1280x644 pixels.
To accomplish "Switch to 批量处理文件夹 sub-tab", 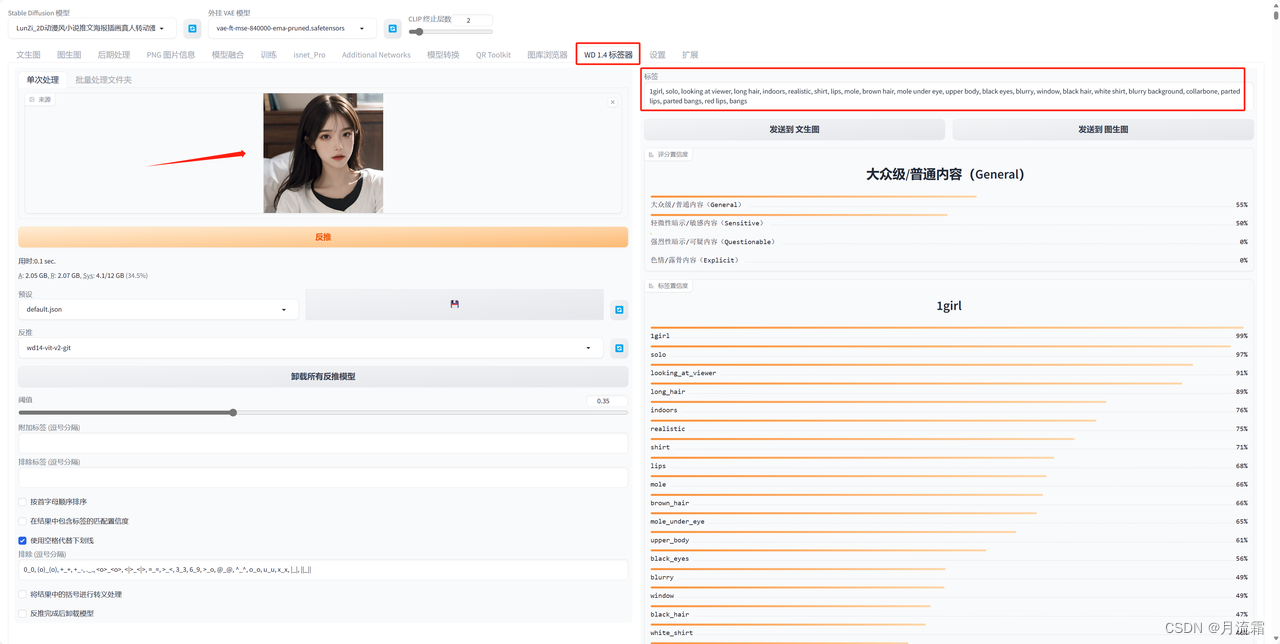I will point(103,80).
